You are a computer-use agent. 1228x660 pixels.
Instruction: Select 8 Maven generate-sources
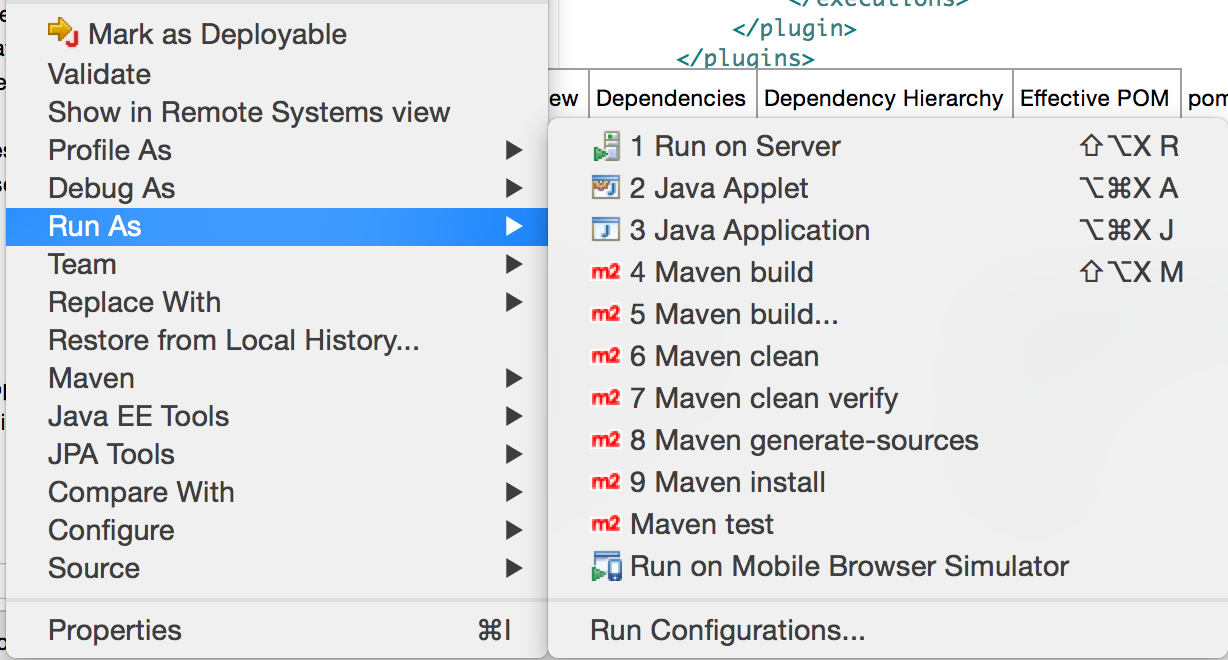[x=888, y=440]
